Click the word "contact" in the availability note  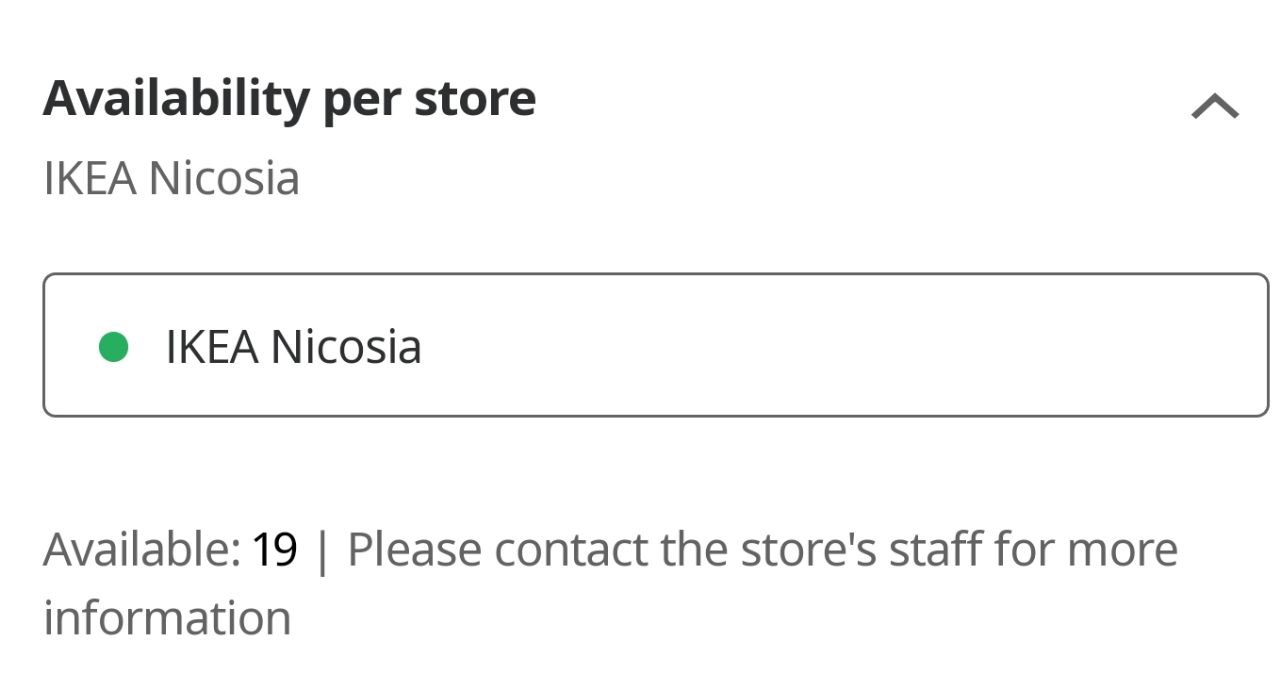(570, 549)
